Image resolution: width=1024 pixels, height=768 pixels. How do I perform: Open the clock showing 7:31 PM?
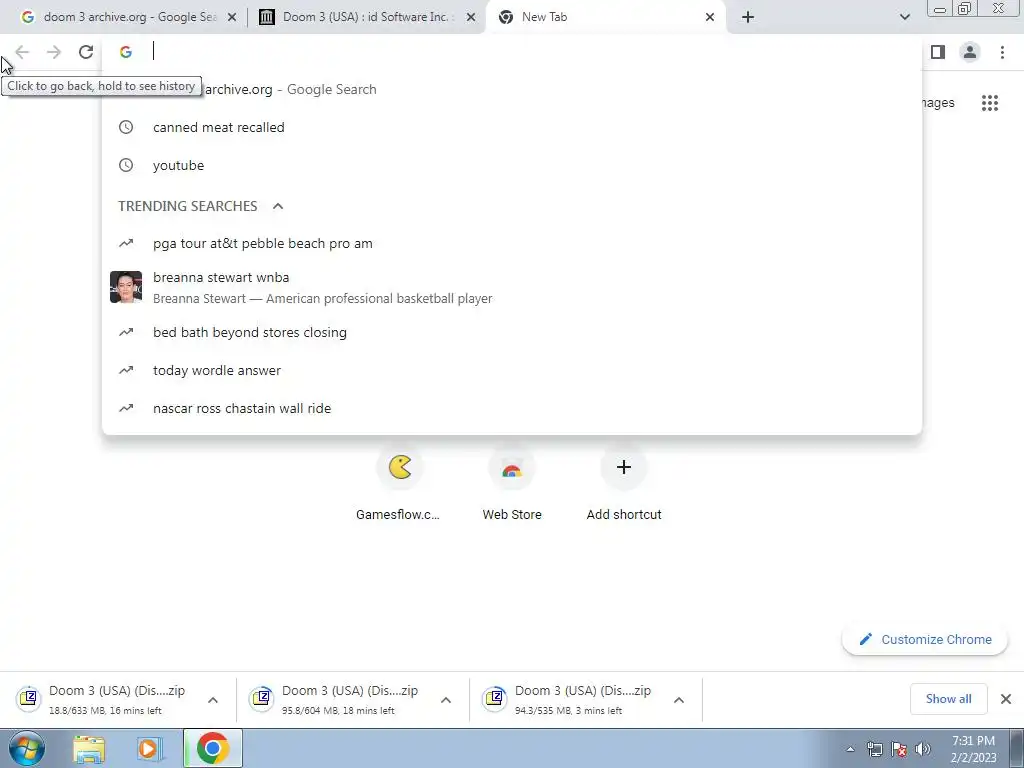(x=973, y=749)
